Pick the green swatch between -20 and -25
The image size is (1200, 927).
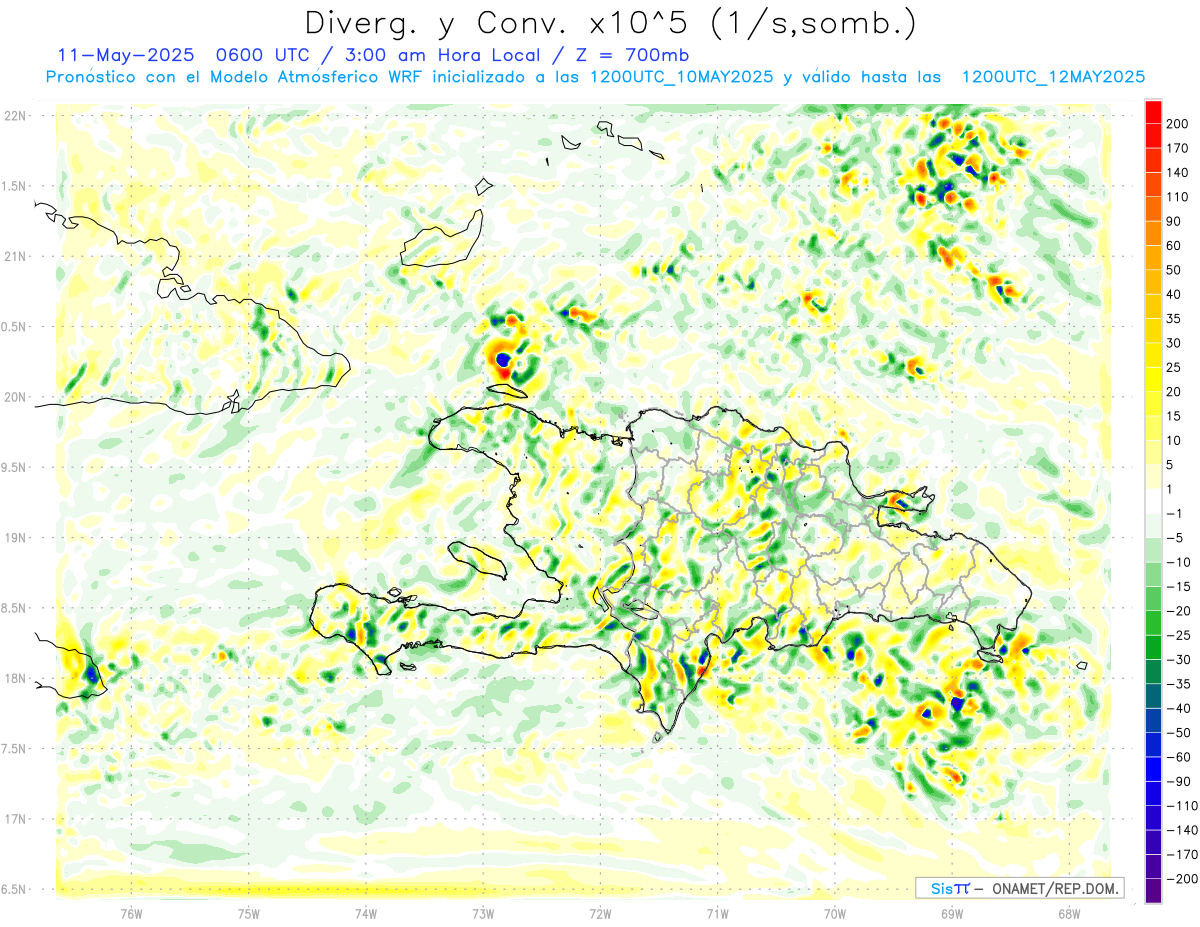pyautogui.click(x=1153, y=623)
